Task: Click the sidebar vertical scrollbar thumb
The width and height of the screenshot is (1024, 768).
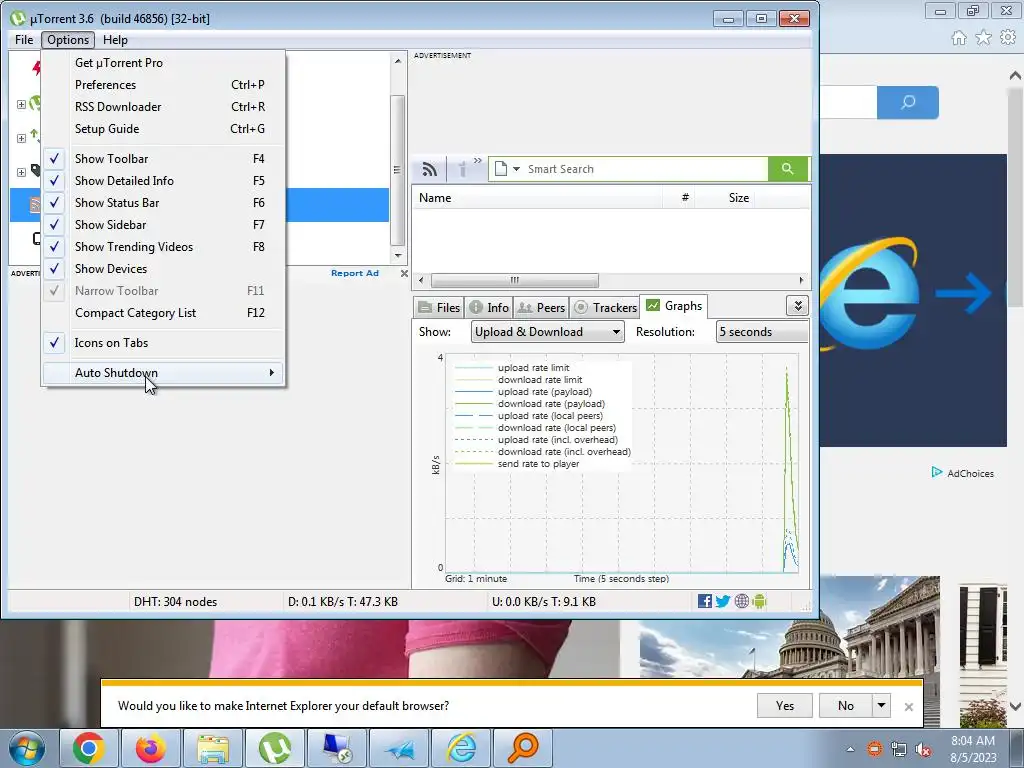Action: click(396, 170)
